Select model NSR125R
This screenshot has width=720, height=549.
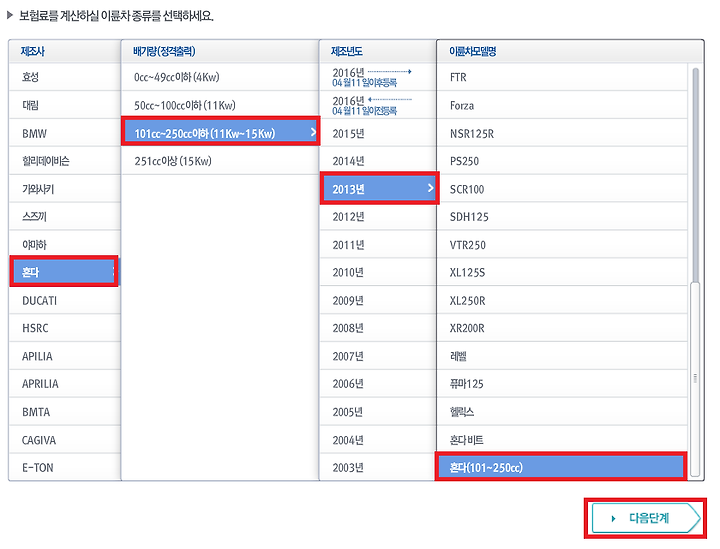click(562, 133)
